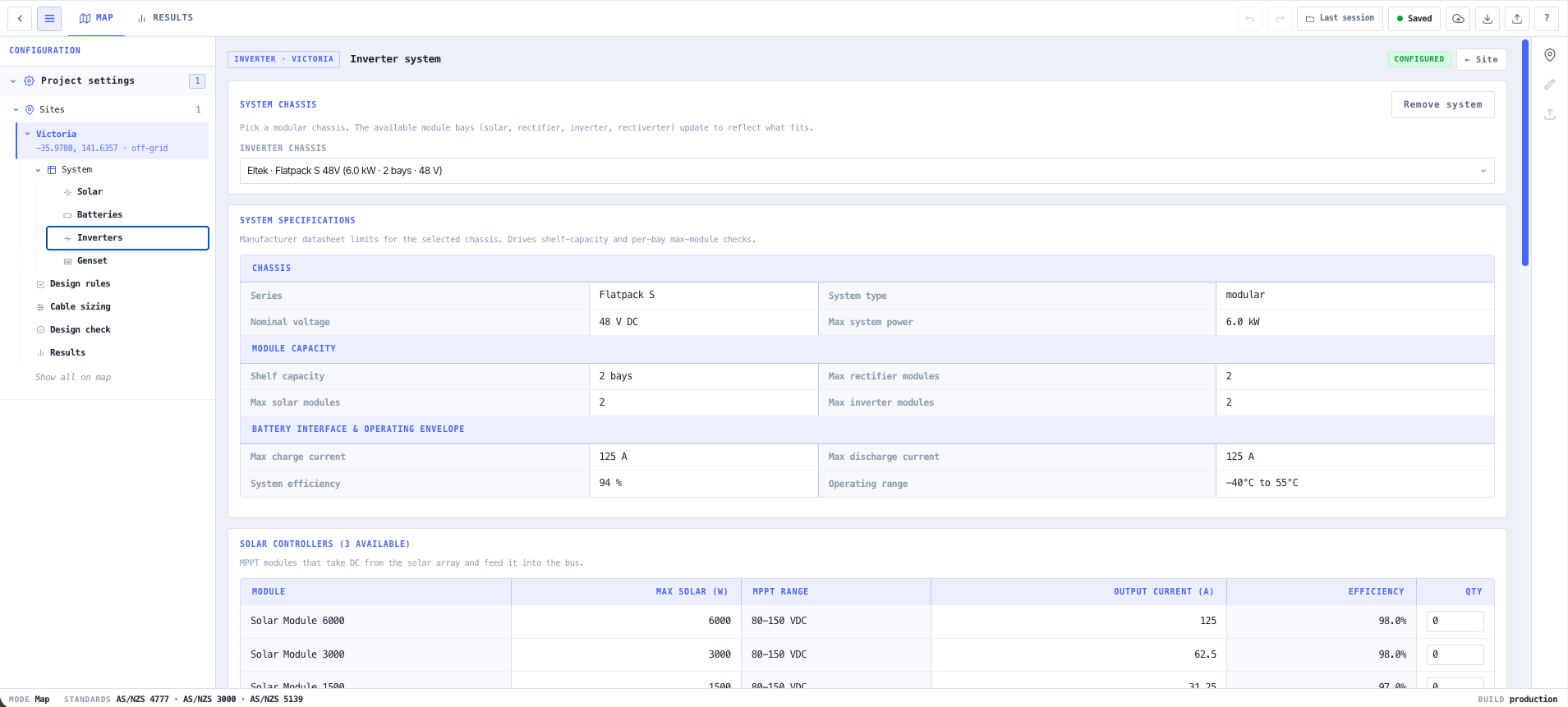Click the checkbox icon beside Design rules
The height and width of the screenshot is (707, 1568).
click(x=41, y=284)
